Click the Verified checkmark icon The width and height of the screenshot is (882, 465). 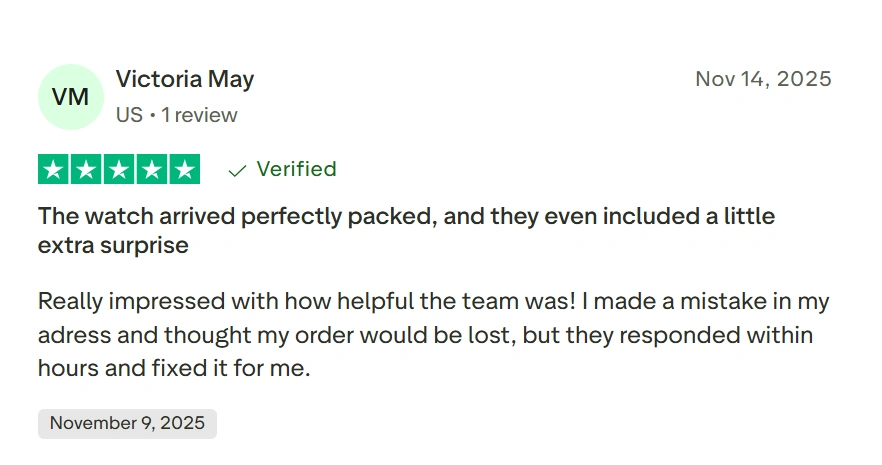[237, 170]
